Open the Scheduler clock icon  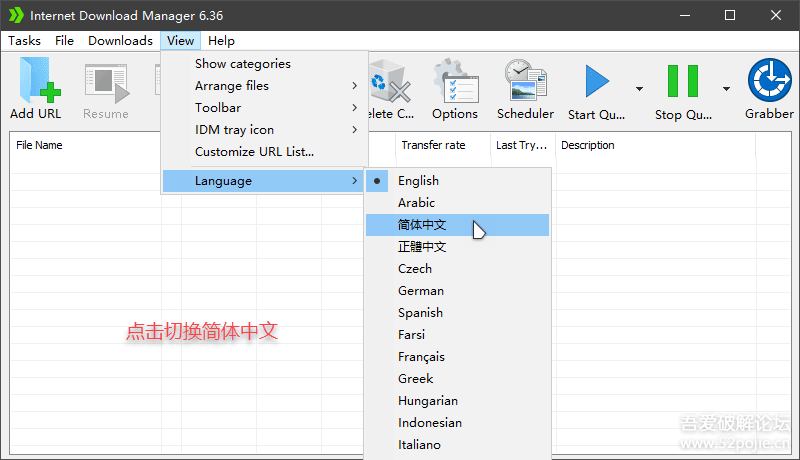coord(526,80)
